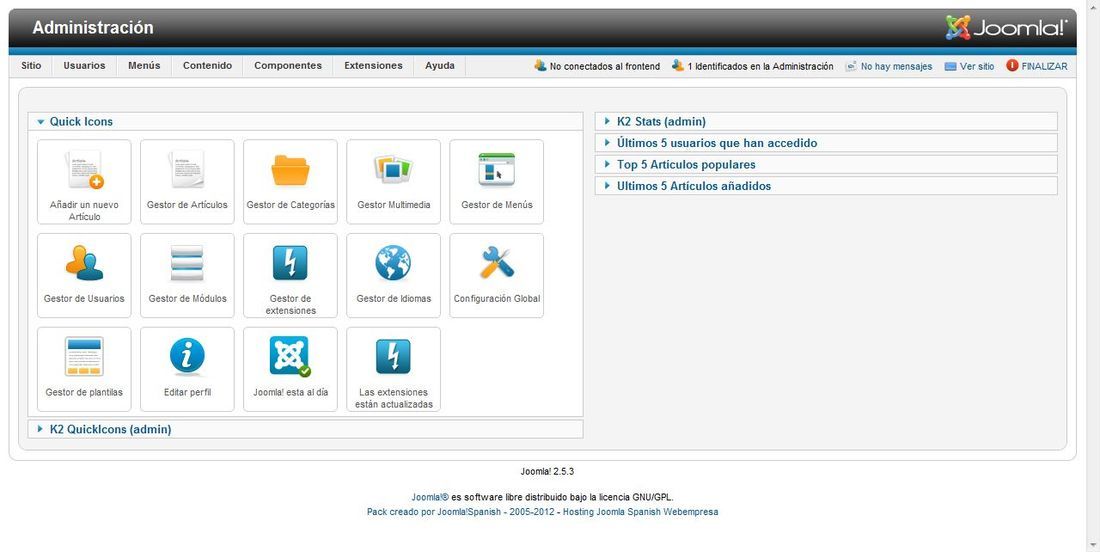
Task: Click the Identificados en la Administración users icon
Action: tap(678, 65)
